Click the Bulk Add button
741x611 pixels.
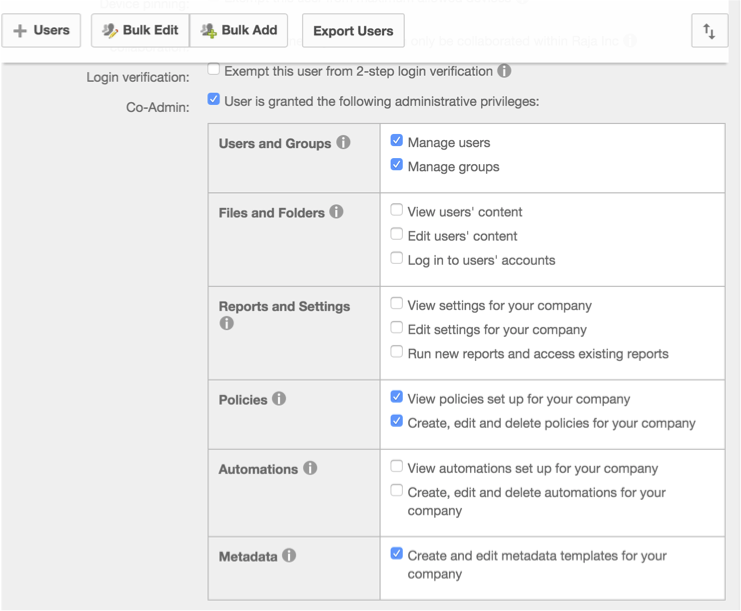[x=239, y=31]
